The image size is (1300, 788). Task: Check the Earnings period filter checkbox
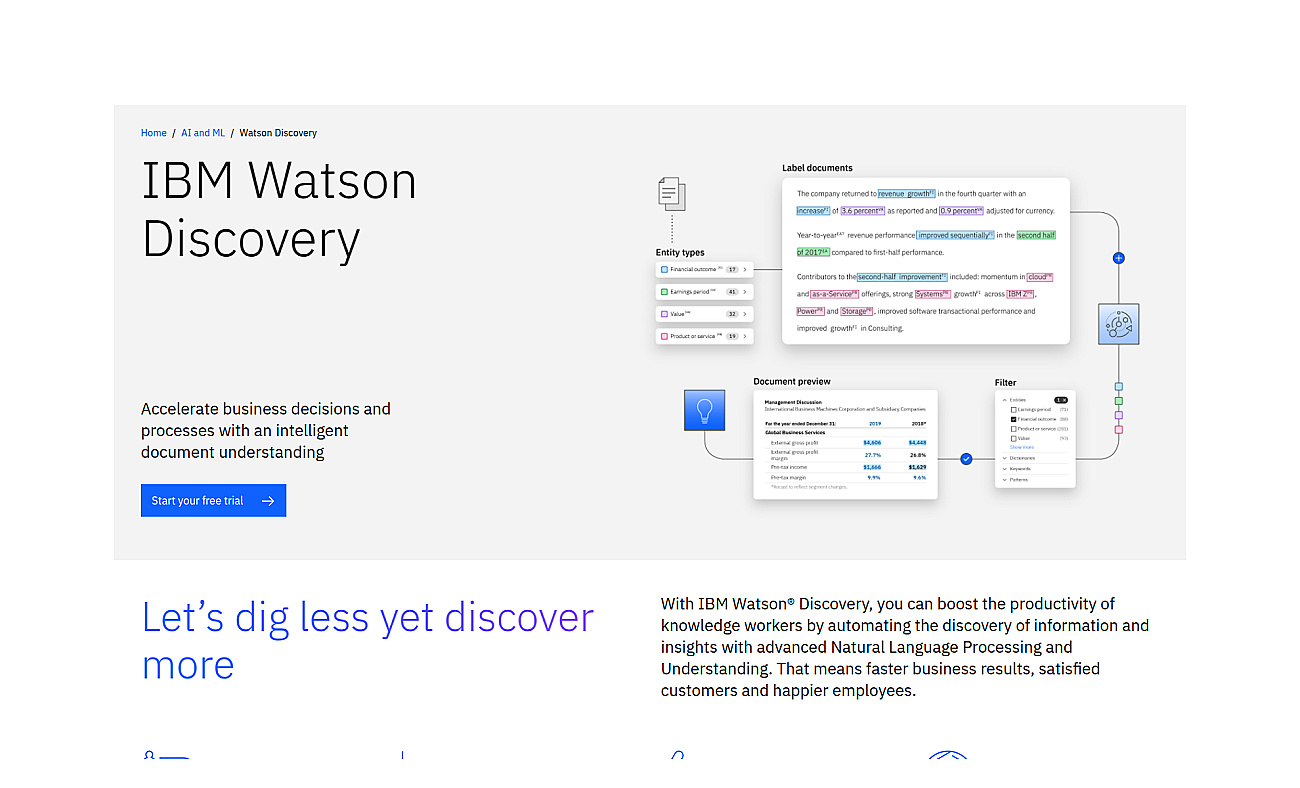[x=1014, y=409]
